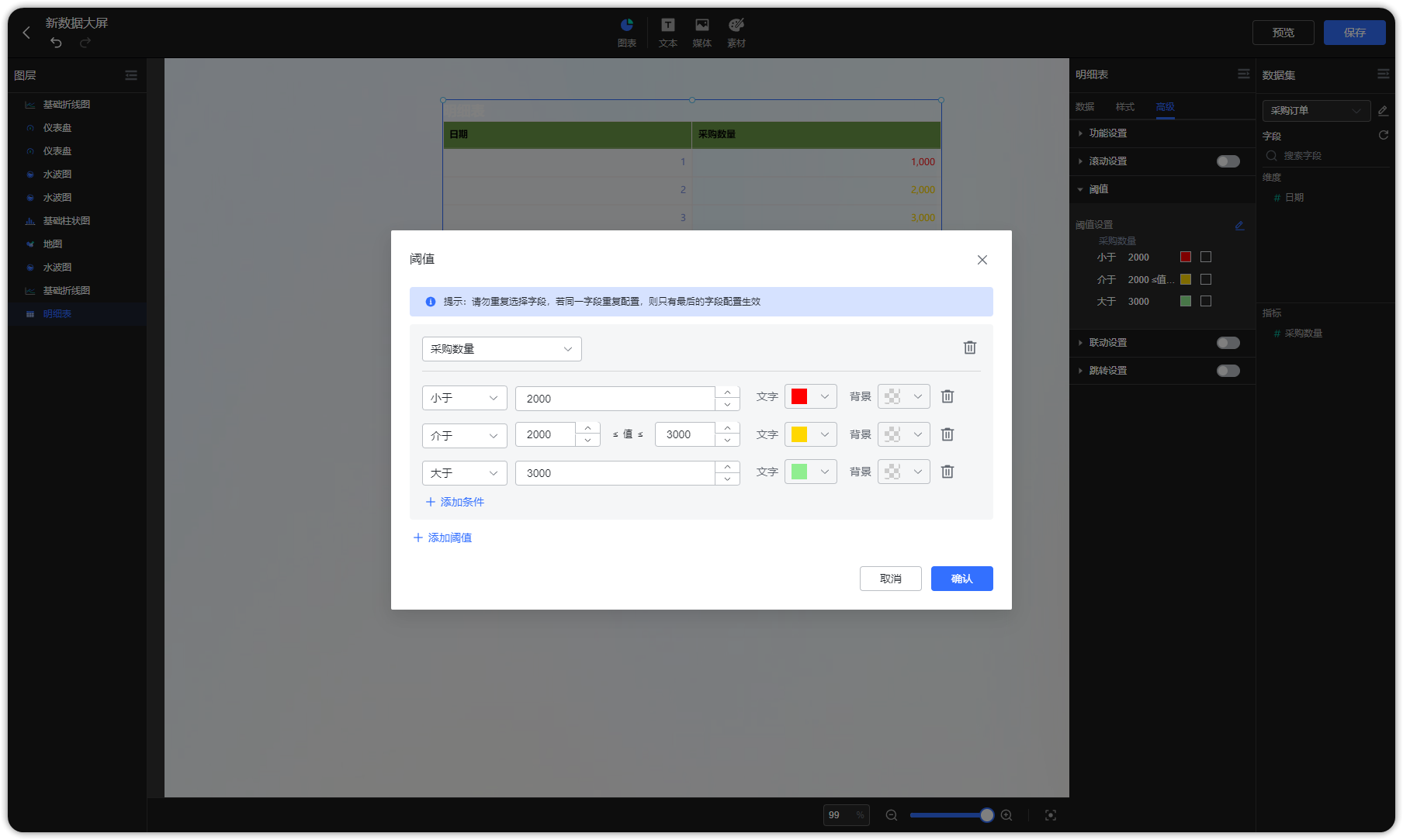
Task: Open the 采购订单 dataset dropdown
Action: click(1317, 111)
